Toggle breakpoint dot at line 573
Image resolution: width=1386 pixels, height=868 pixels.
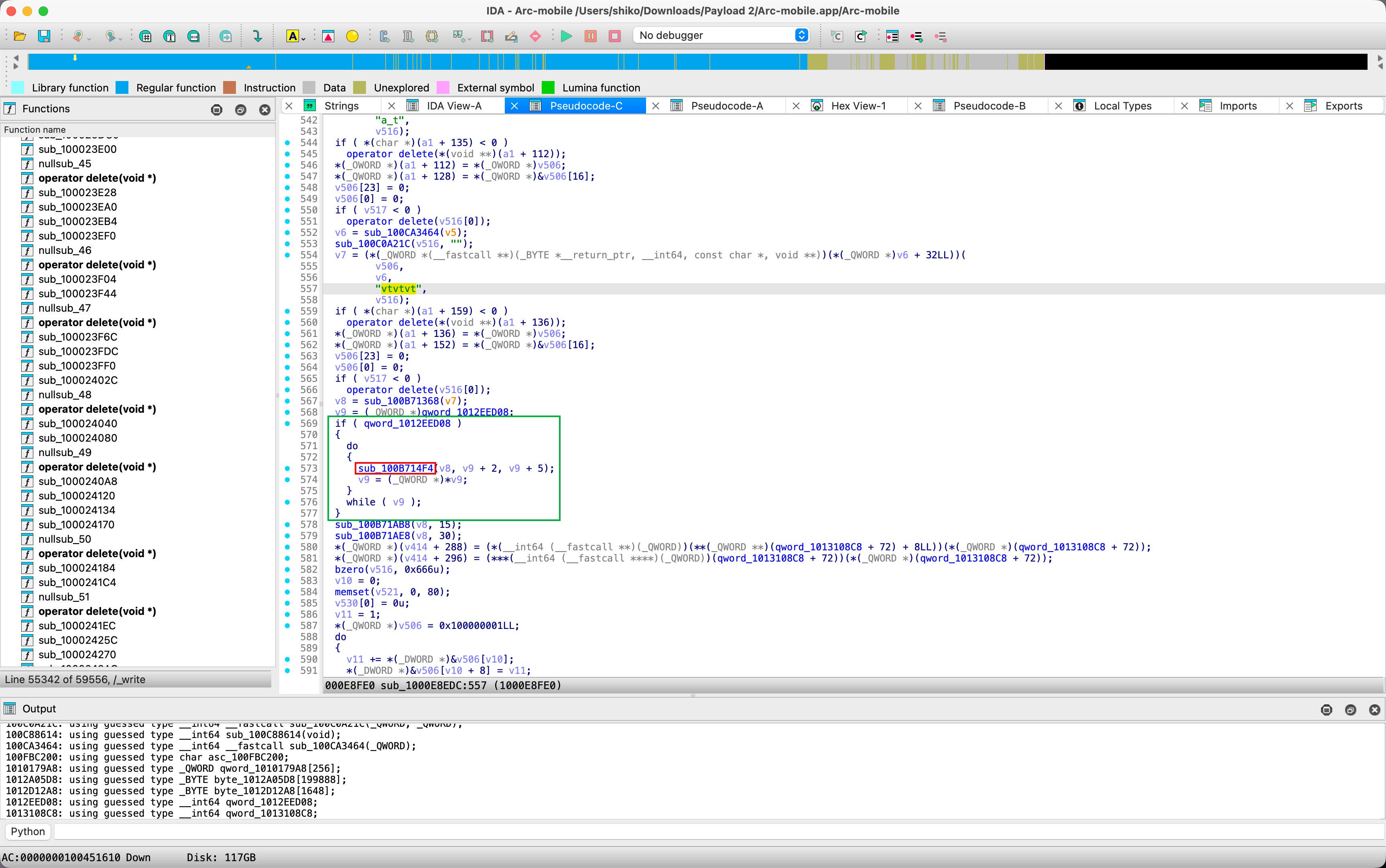click(287, 468)
